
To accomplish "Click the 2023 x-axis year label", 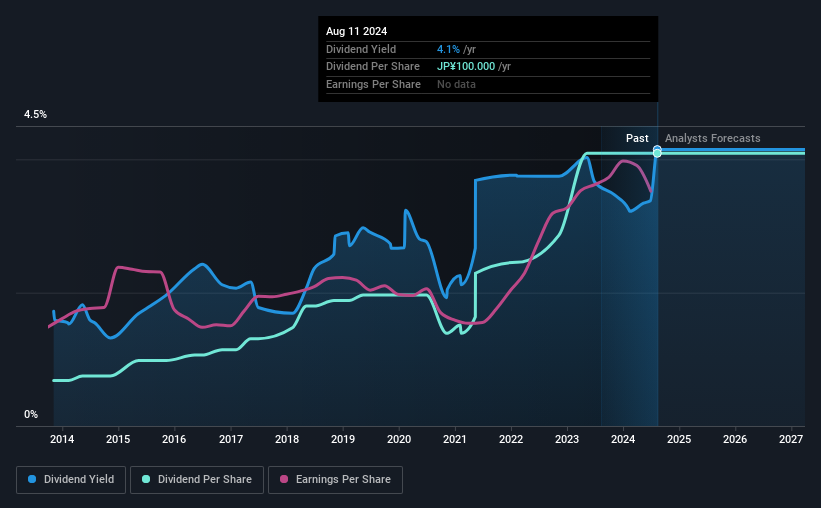I will [x=567, y=439].
